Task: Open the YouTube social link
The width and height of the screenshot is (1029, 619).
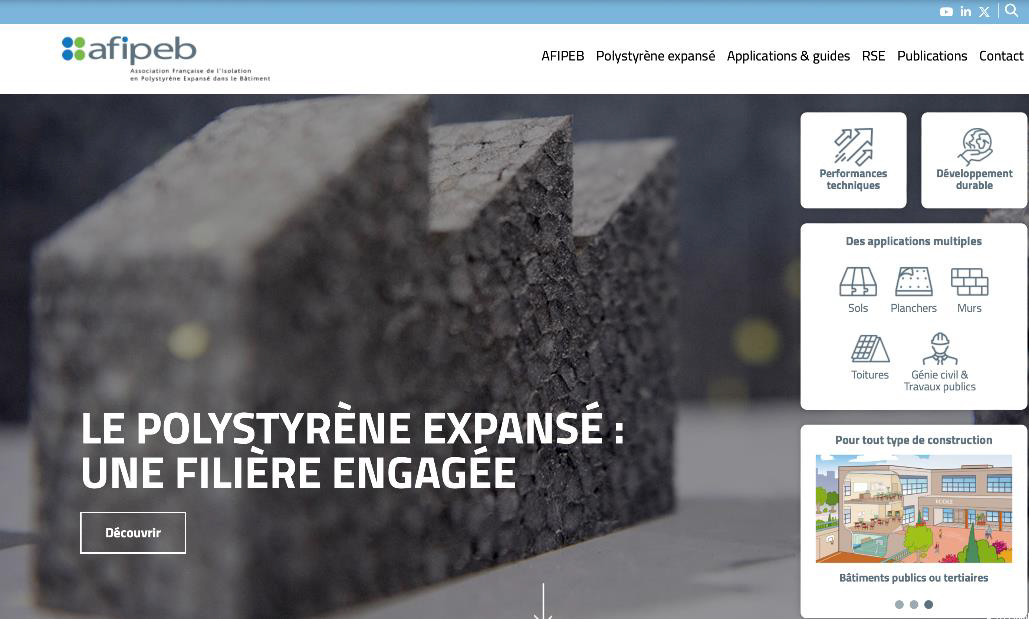Action: tap(946, 12)
